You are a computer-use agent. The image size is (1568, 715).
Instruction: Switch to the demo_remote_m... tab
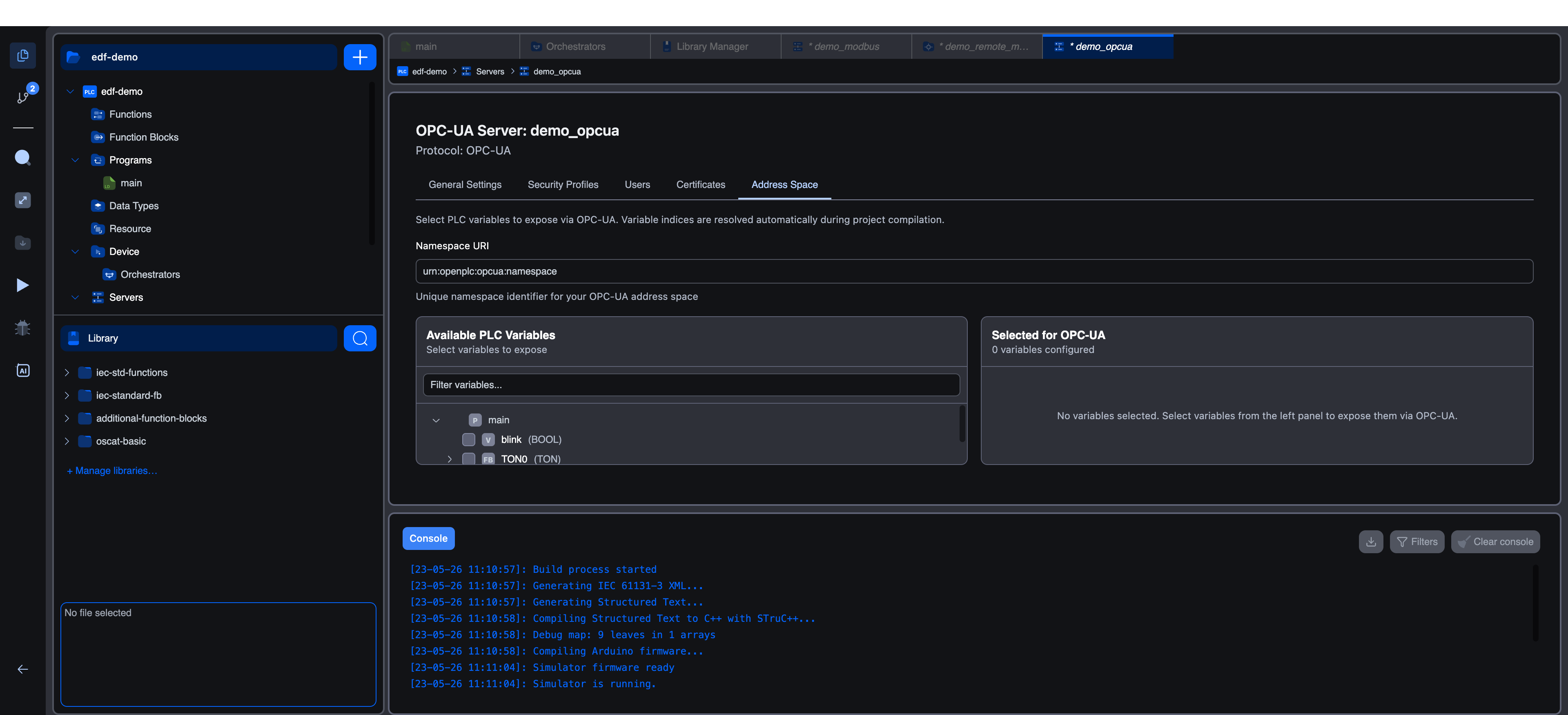click(x=978, y=47)
